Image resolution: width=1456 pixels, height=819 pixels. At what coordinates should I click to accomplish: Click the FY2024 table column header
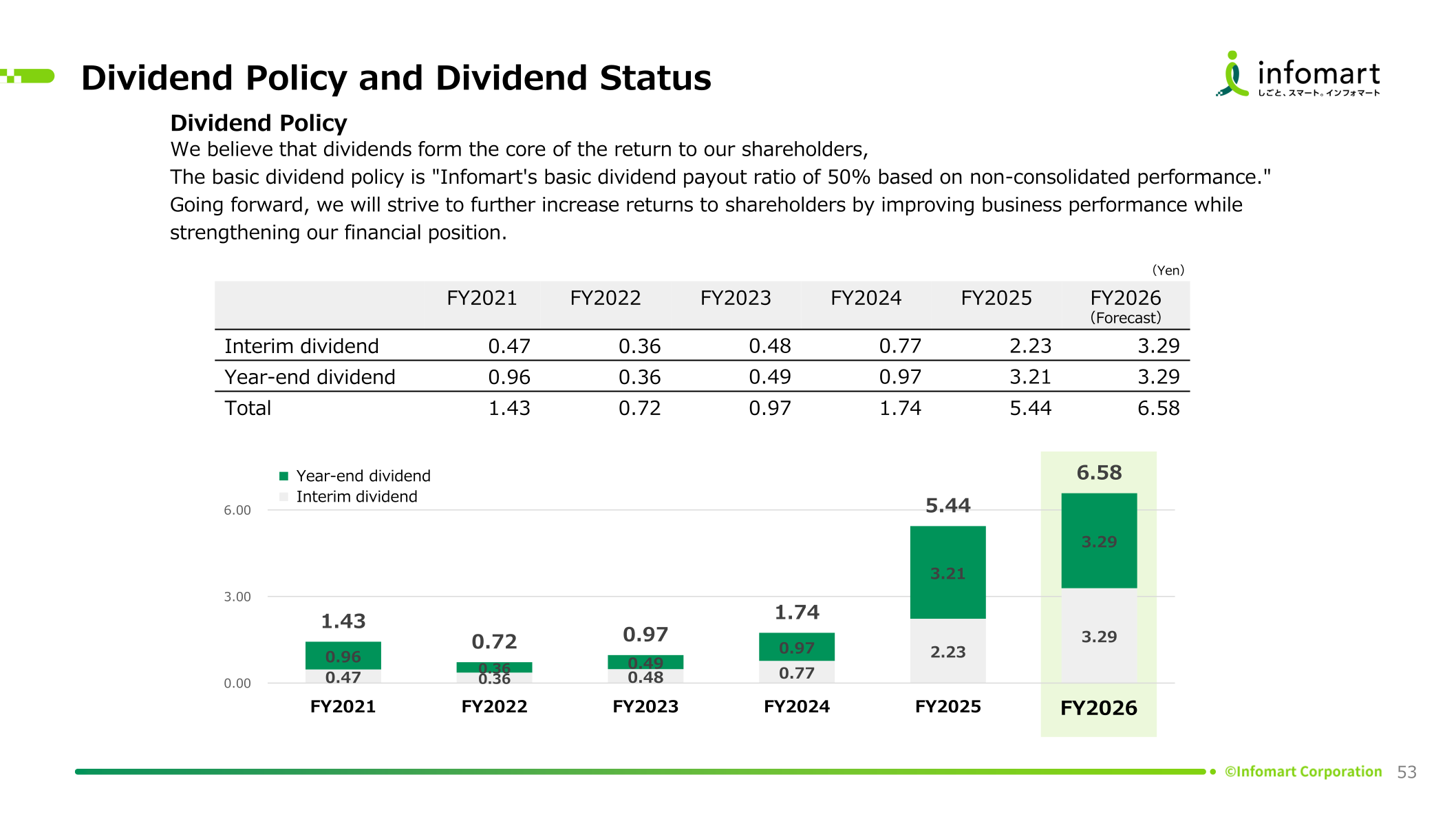click(x=866, y=298)
